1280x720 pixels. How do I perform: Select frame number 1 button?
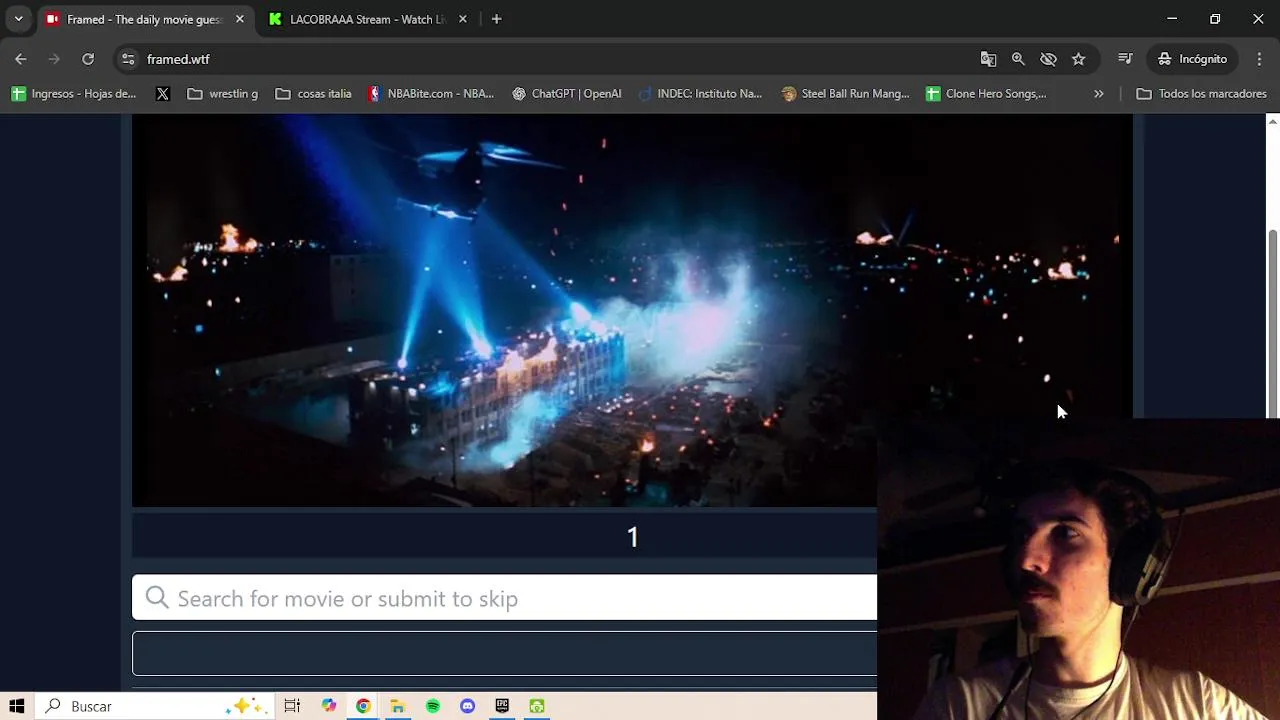[x=632, y=537]
